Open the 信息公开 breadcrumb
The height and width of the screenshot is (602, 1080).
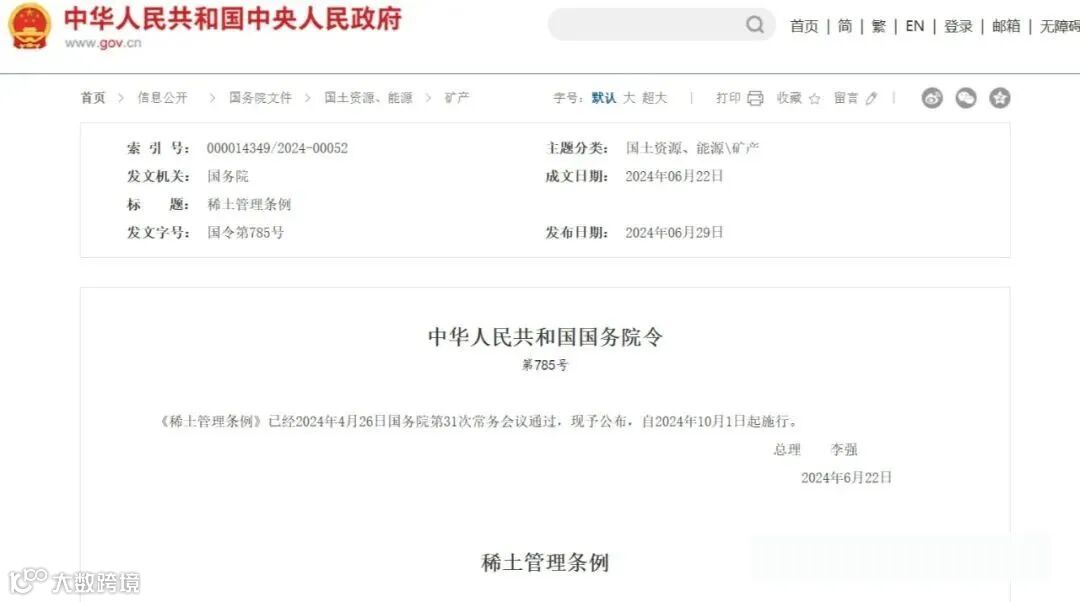(x=163, y=98)
